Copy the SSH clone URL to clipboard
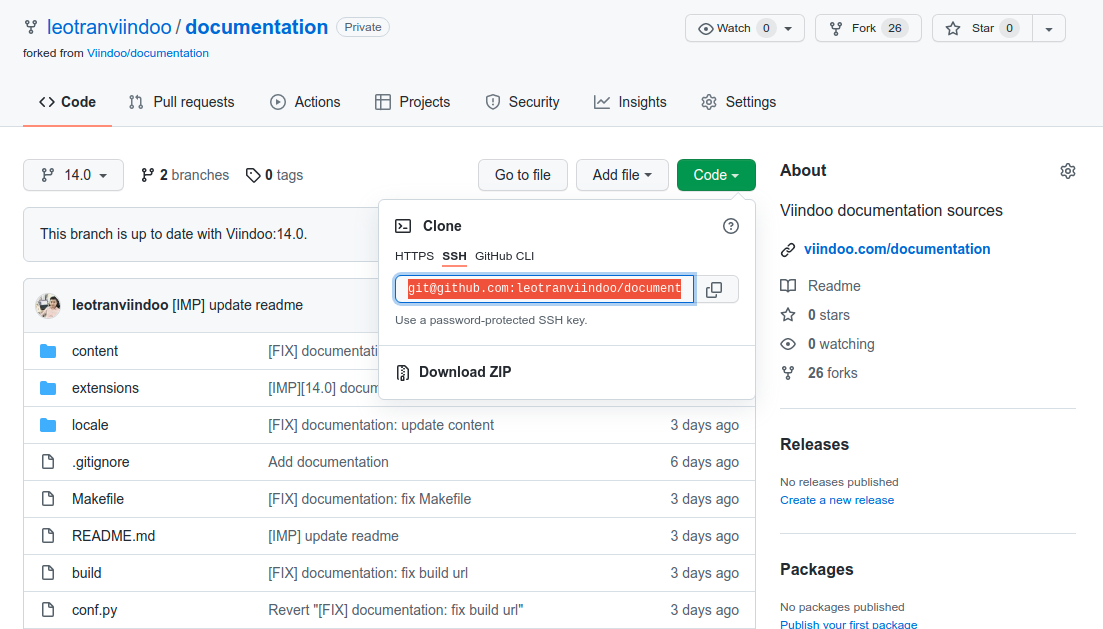This screenshot has height=629, width=1103. click(x=714, y=290)
